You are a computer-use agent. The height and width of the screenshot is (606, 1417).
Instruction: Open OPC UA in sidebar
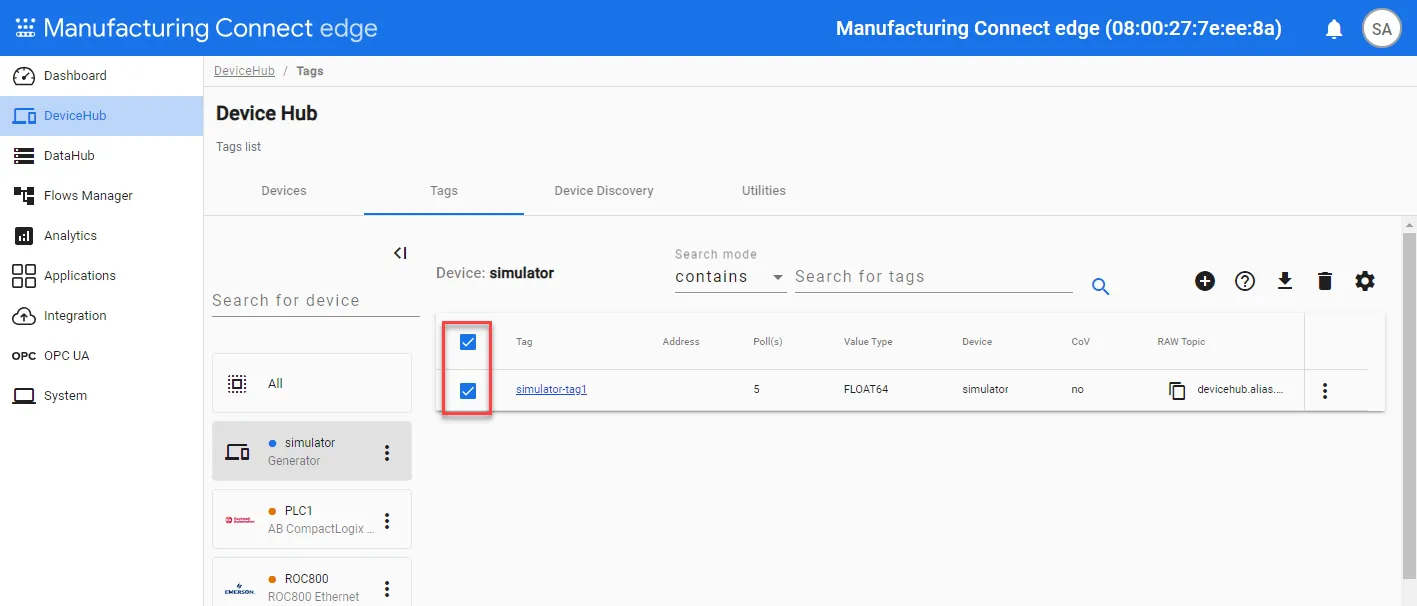(101, 356)
